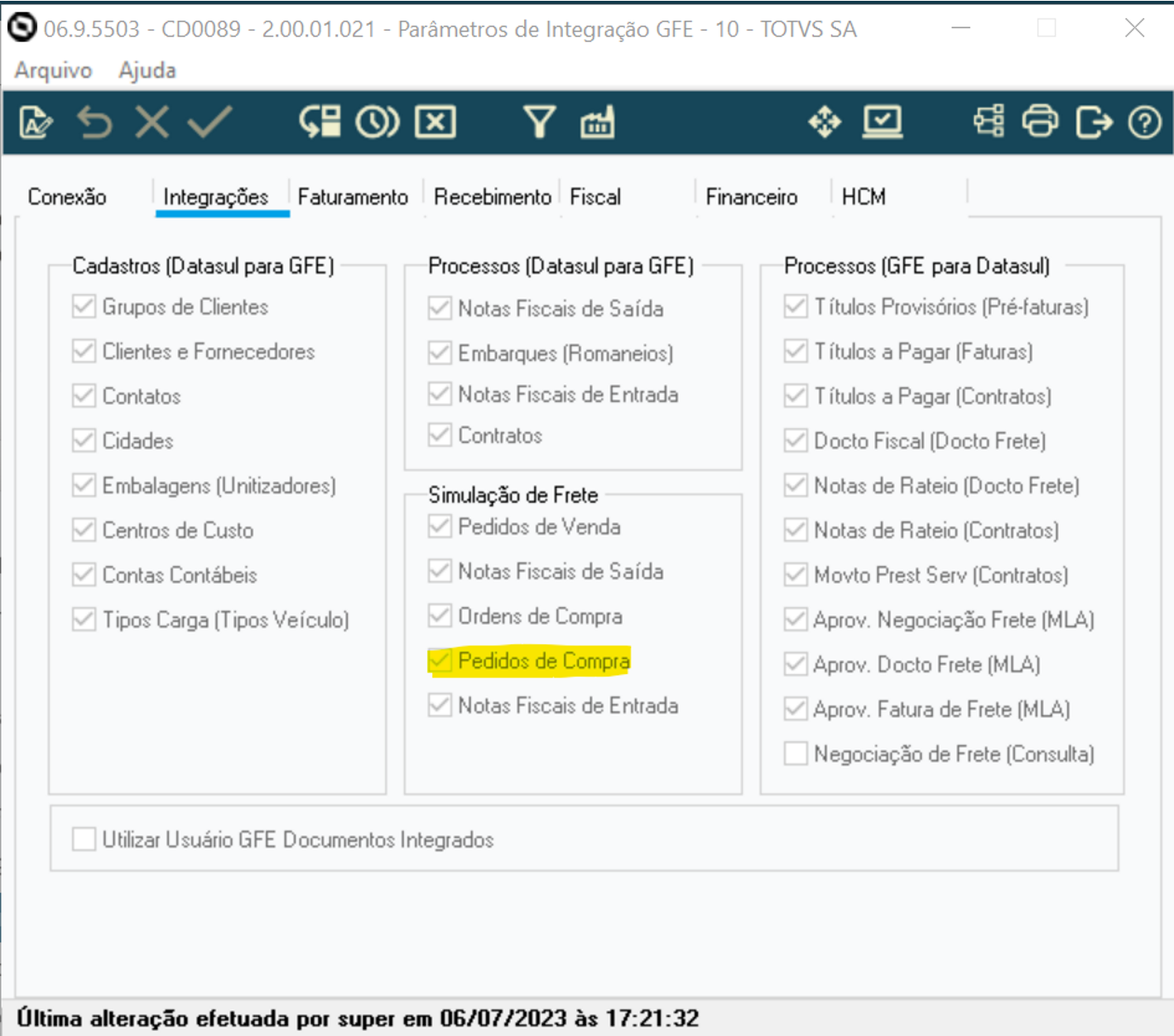Toggle Aprov. Fatura de Frete (MLA) checkbox
The height and width of the screenshot is (1036, 1174).
796,709
